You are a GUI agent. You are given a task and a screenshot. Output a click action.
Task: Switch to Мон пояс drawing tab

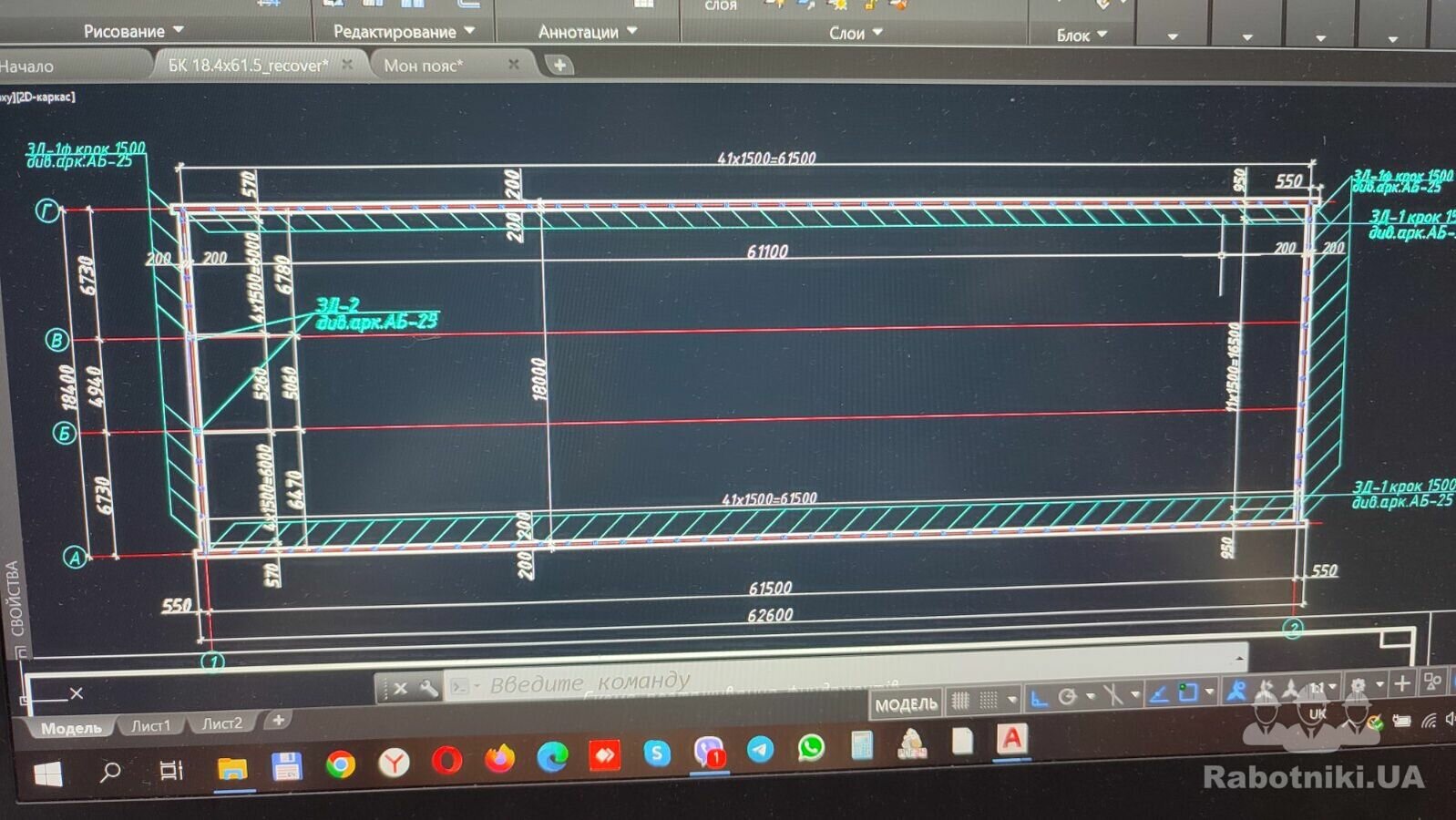tap(424, 66)
